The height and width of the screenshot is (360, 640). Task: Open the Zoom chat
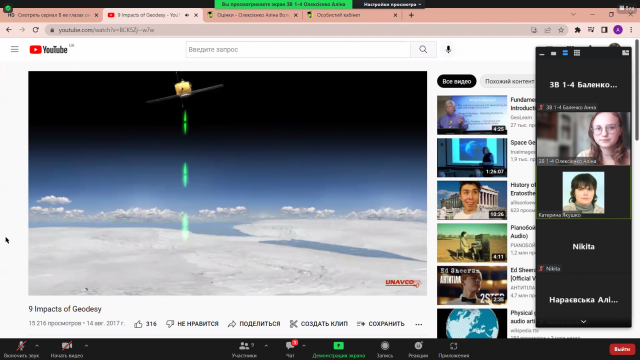click(x=290, y=349)
